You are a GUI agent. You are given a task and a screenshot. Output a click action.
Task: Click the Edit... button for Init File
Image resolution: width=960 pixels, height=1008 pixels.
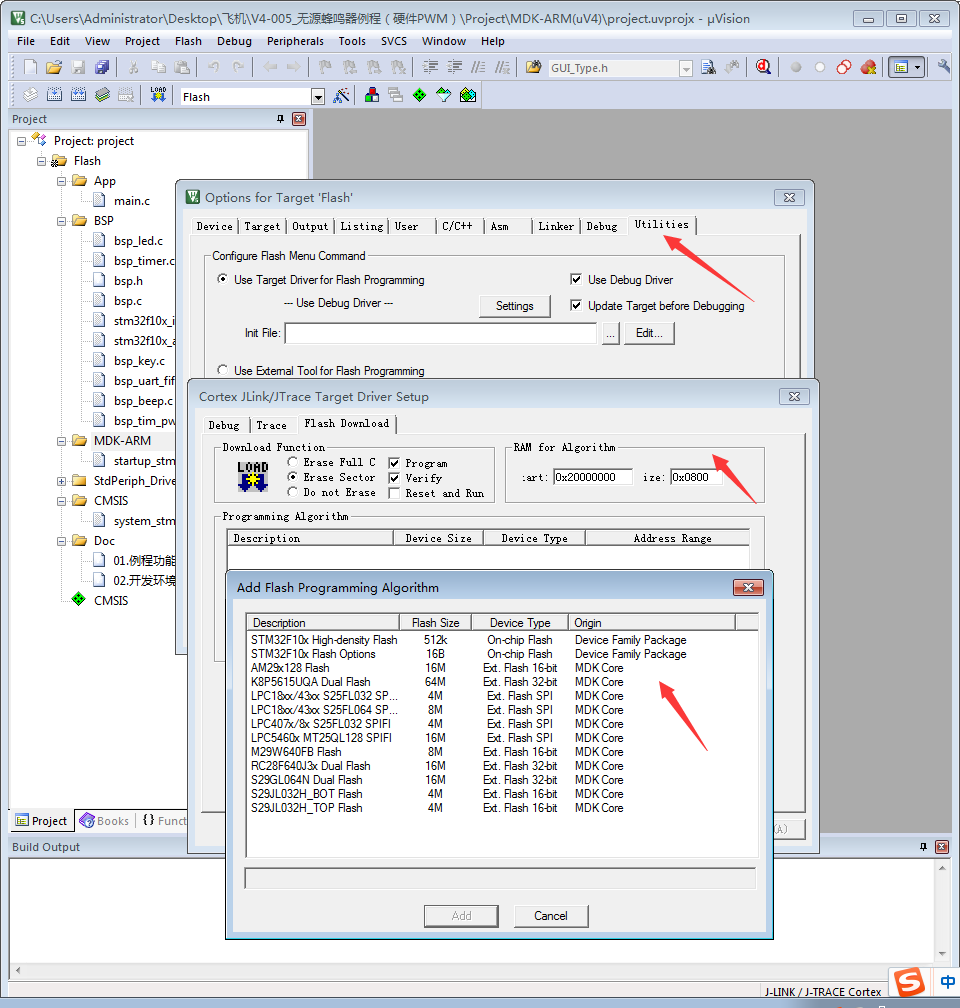pos(649,333)
